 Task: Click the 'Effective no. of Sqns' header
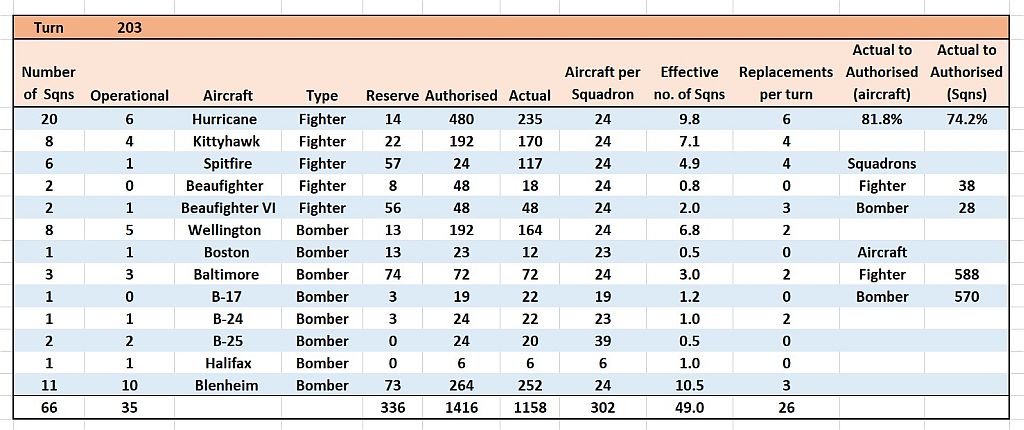[x=689, y=83]
